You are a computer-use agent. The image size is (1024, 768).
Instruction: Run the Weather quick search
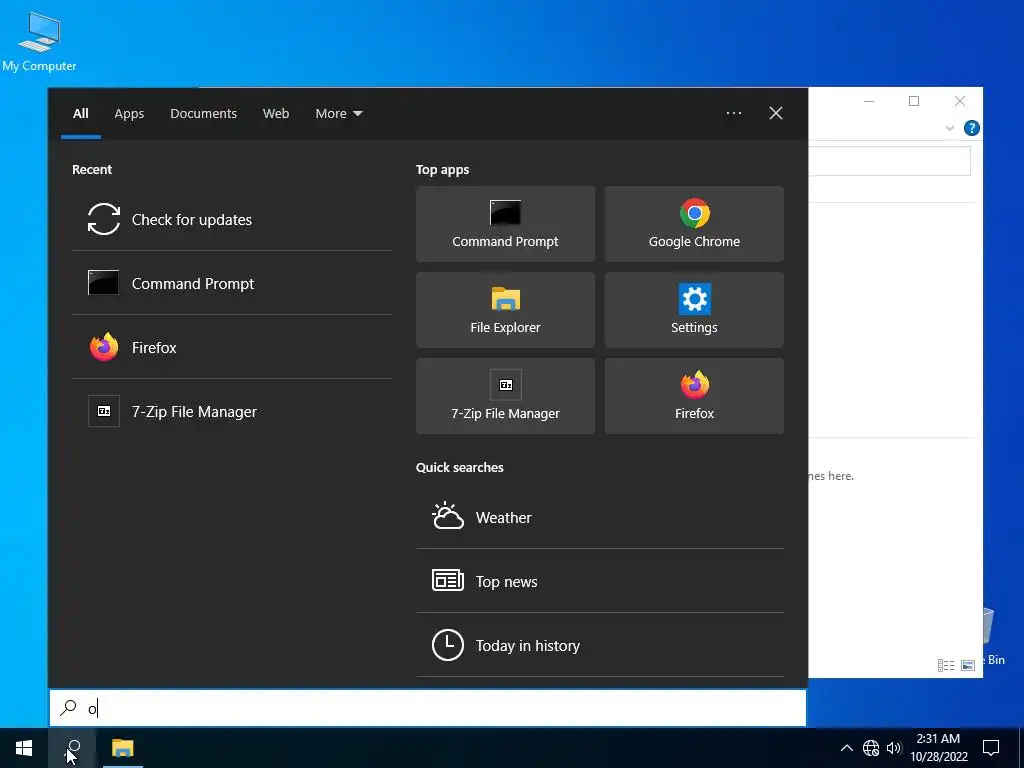600,517
